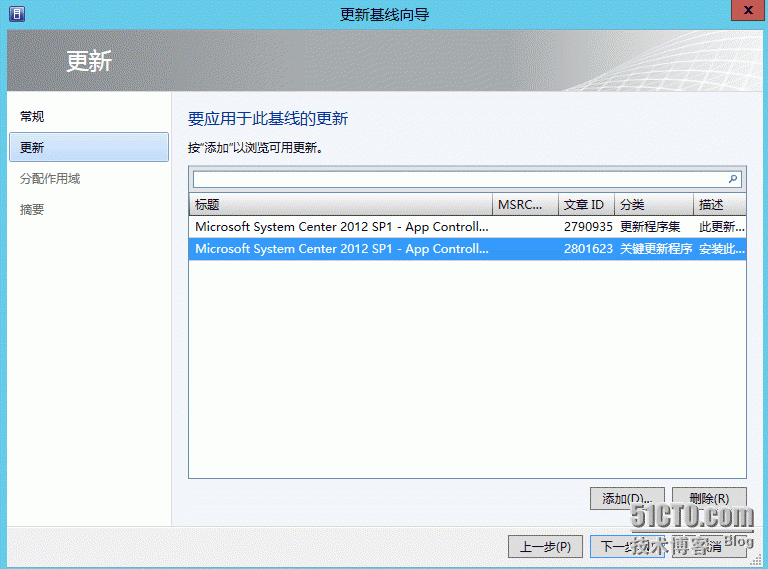Sort by the 文章 ID column header

586,205
